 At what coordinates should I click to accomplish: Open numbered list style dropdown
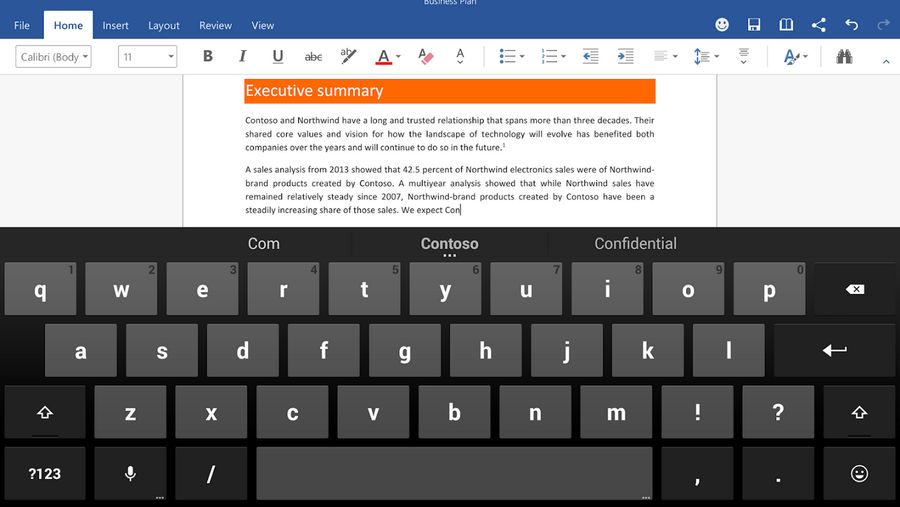click(563, 56)
